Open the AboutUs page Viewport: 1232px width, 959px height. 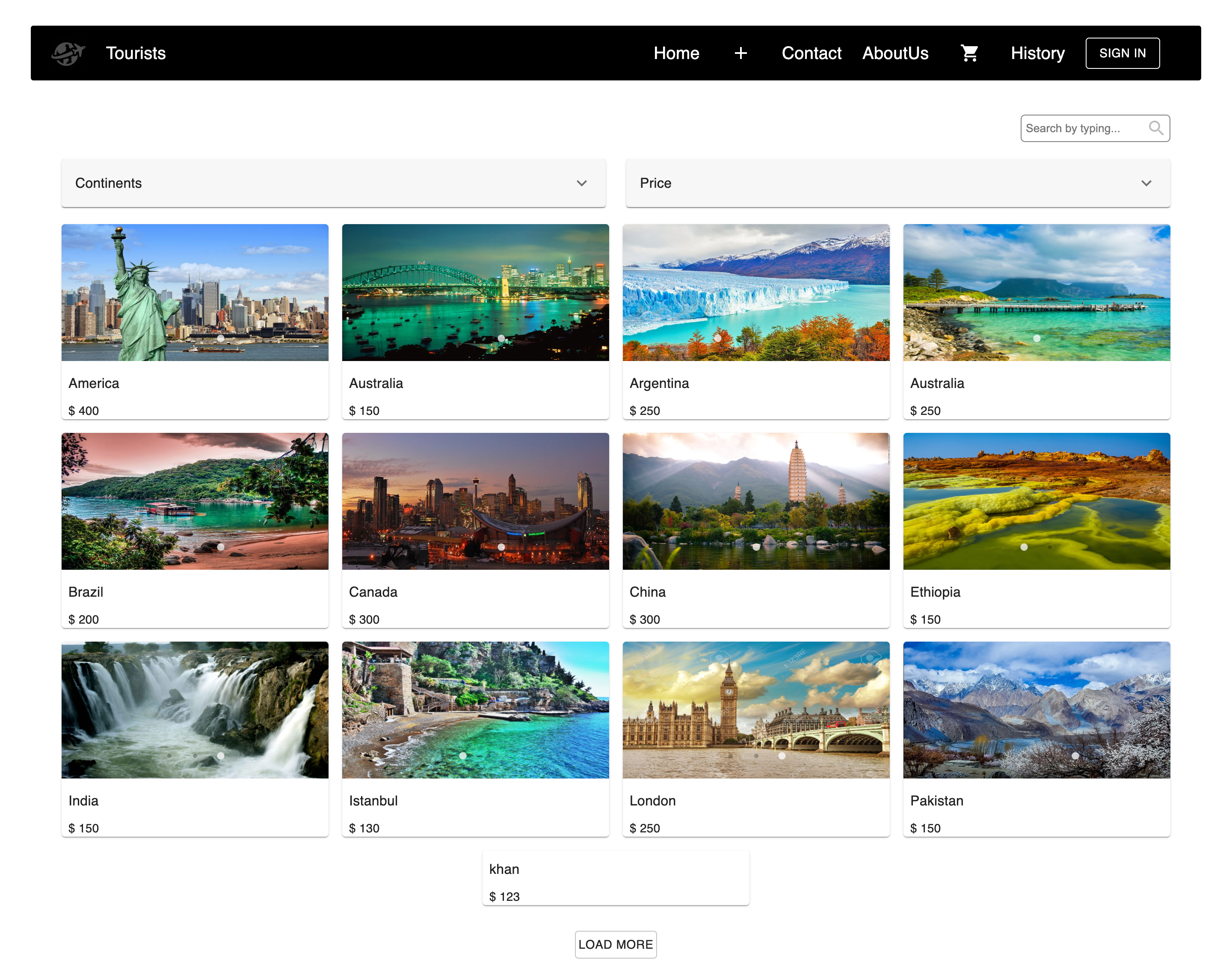point(895,53)
